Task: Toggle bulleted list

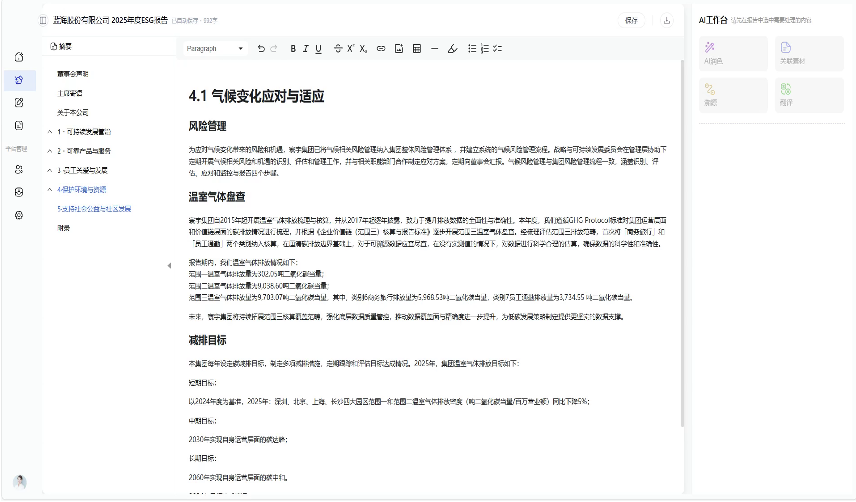Action: point(472,49)
